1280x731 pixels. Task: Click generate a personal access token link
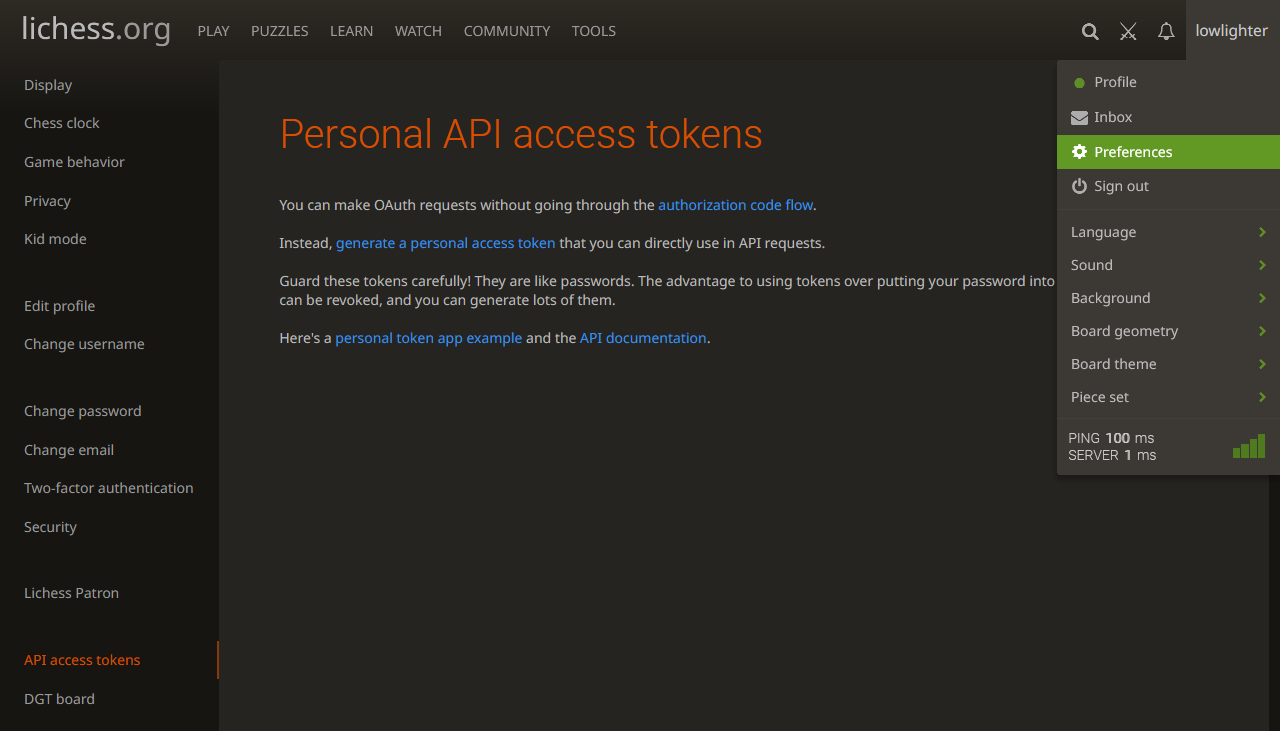pos(445,243)
